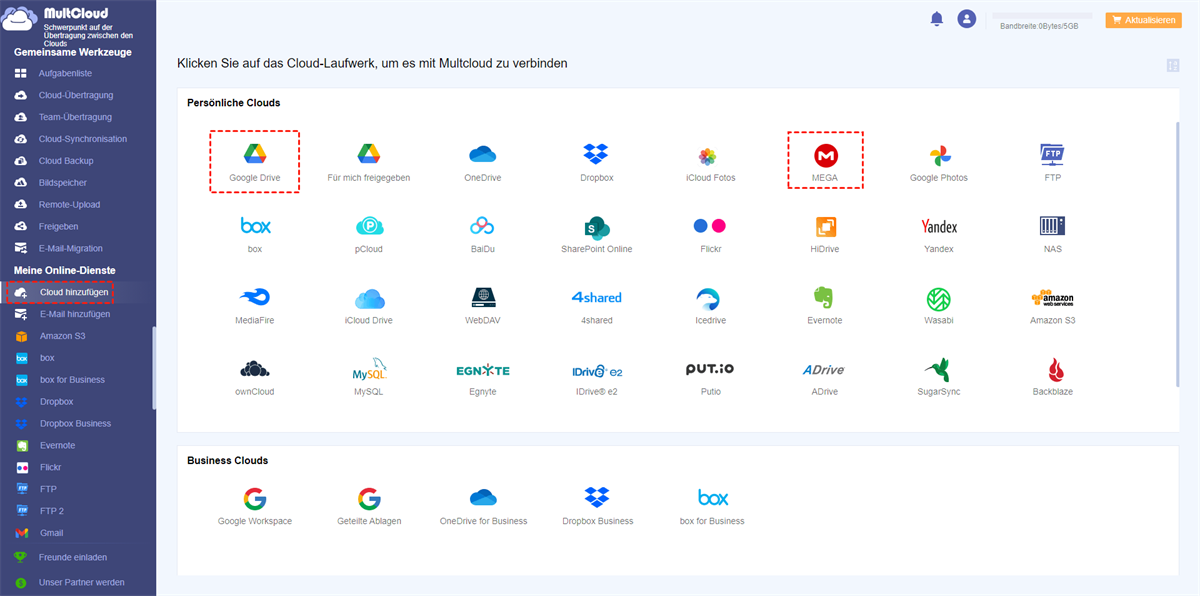Choose Evernote in personal clouds grid
This screenshot has width=1200, height=596.
pos(825,298)
